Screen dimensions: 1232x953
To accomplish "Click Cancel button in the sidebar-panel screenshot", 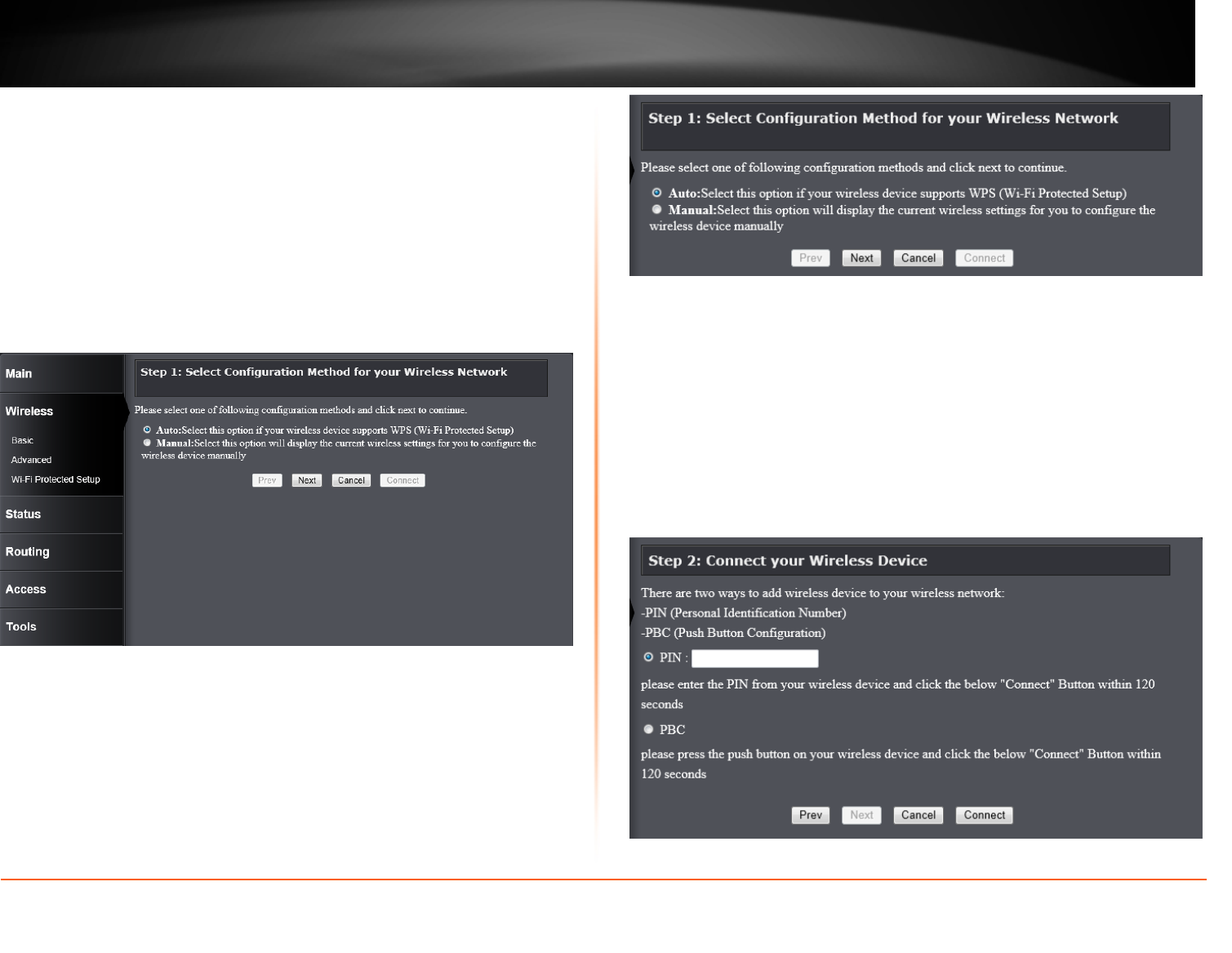I will pos(351,481).
